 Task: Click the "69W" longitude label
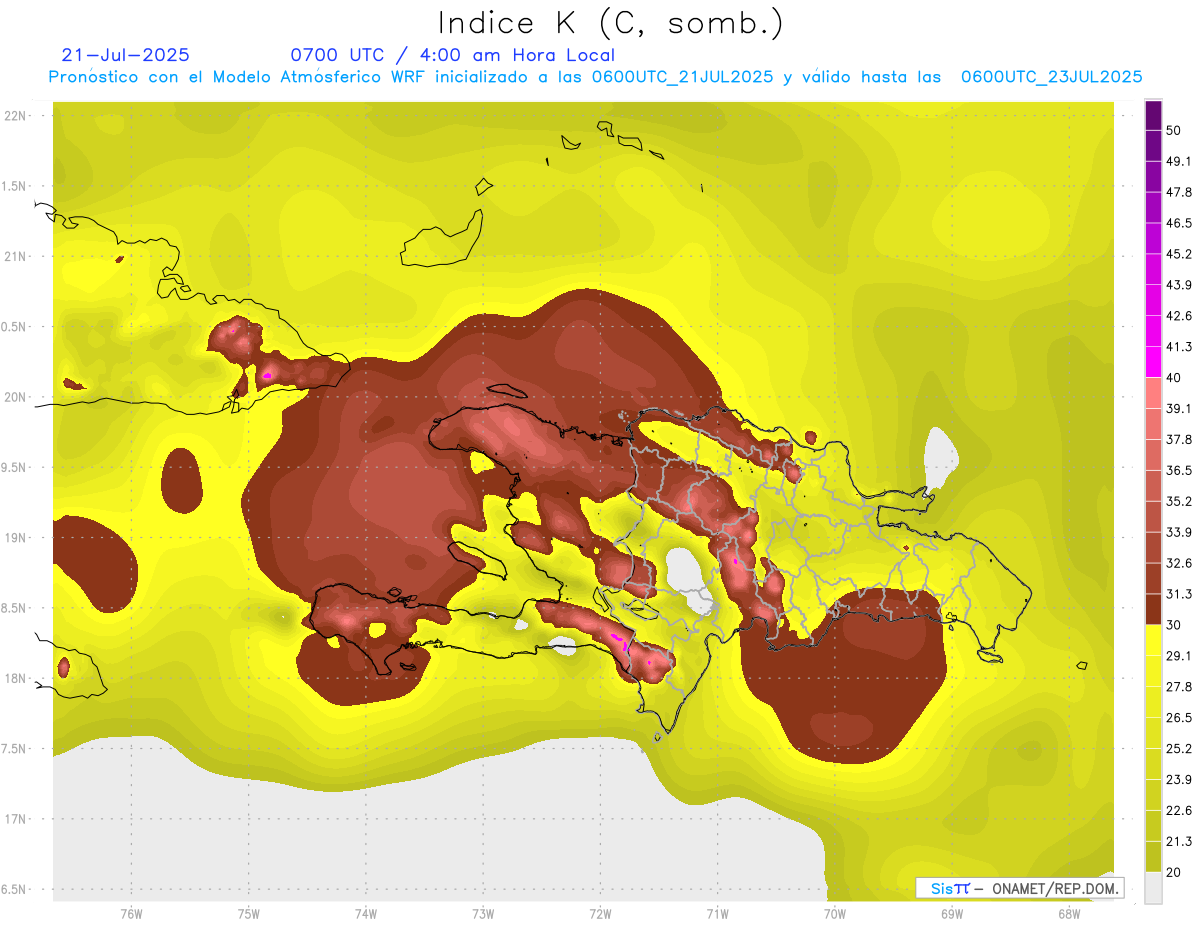952,913
